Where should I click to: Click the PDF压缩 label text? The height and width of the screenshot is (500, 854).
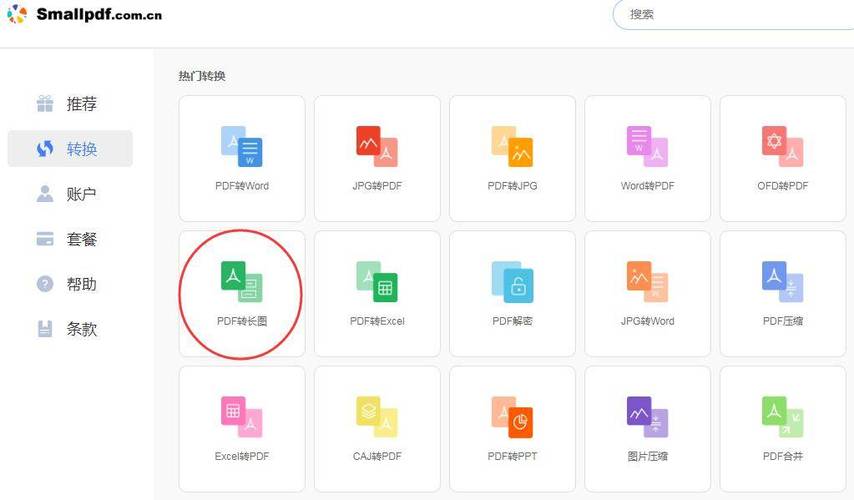pyautogui.click(x=782, y=321)
